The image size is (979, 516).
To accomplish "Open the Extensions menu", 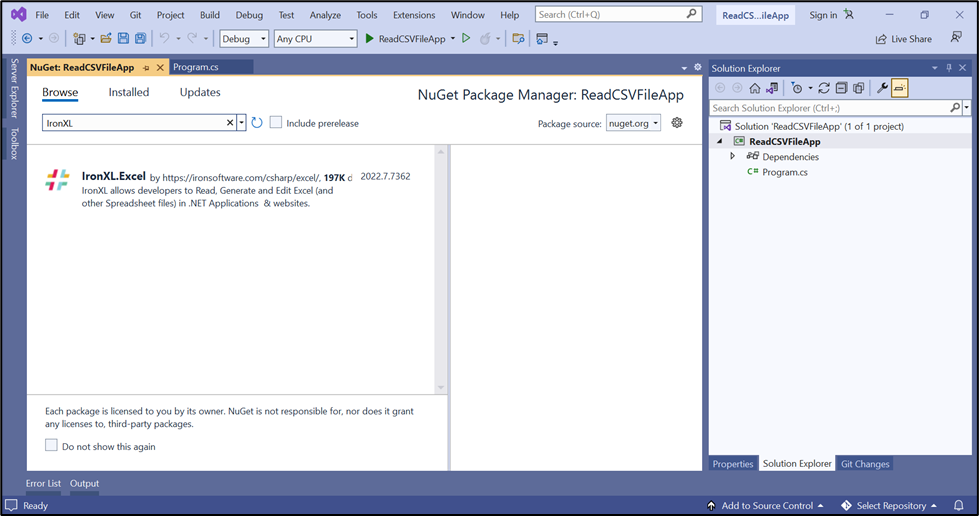I will (x=414, y=14).
